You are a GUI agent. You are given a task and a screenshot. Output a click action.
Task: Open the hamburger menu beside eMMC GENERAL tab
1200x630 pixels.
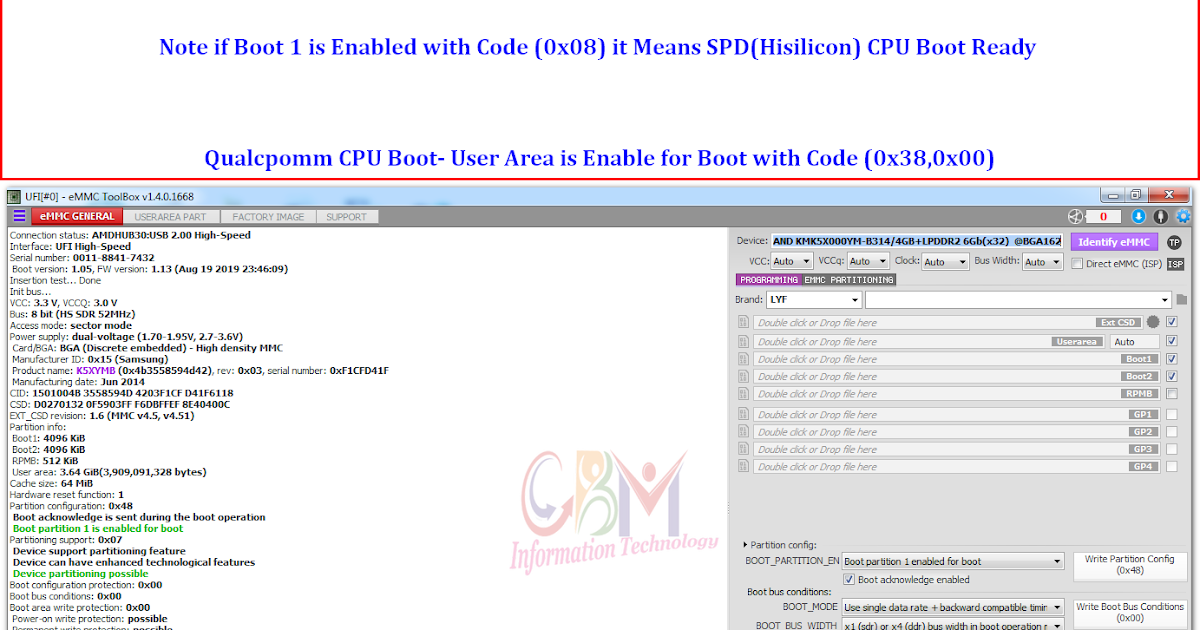click(x=20, y=216)
